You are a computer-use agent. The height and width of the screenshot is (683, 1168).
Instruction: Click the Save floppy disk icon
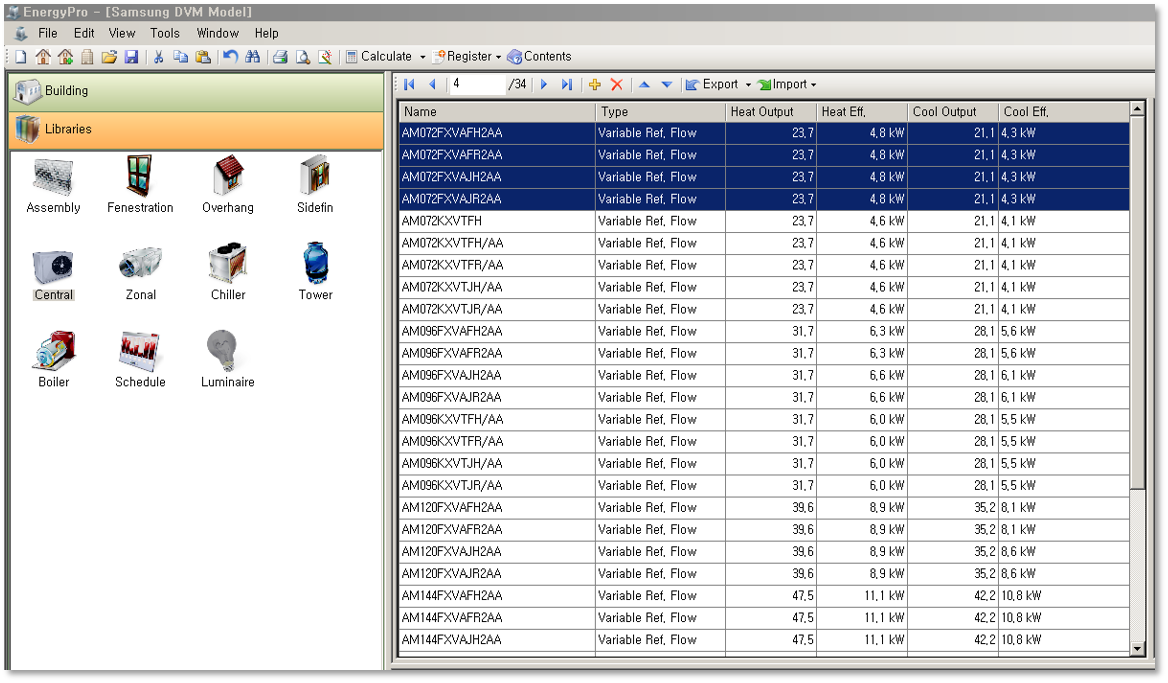[x=132, y=57]
